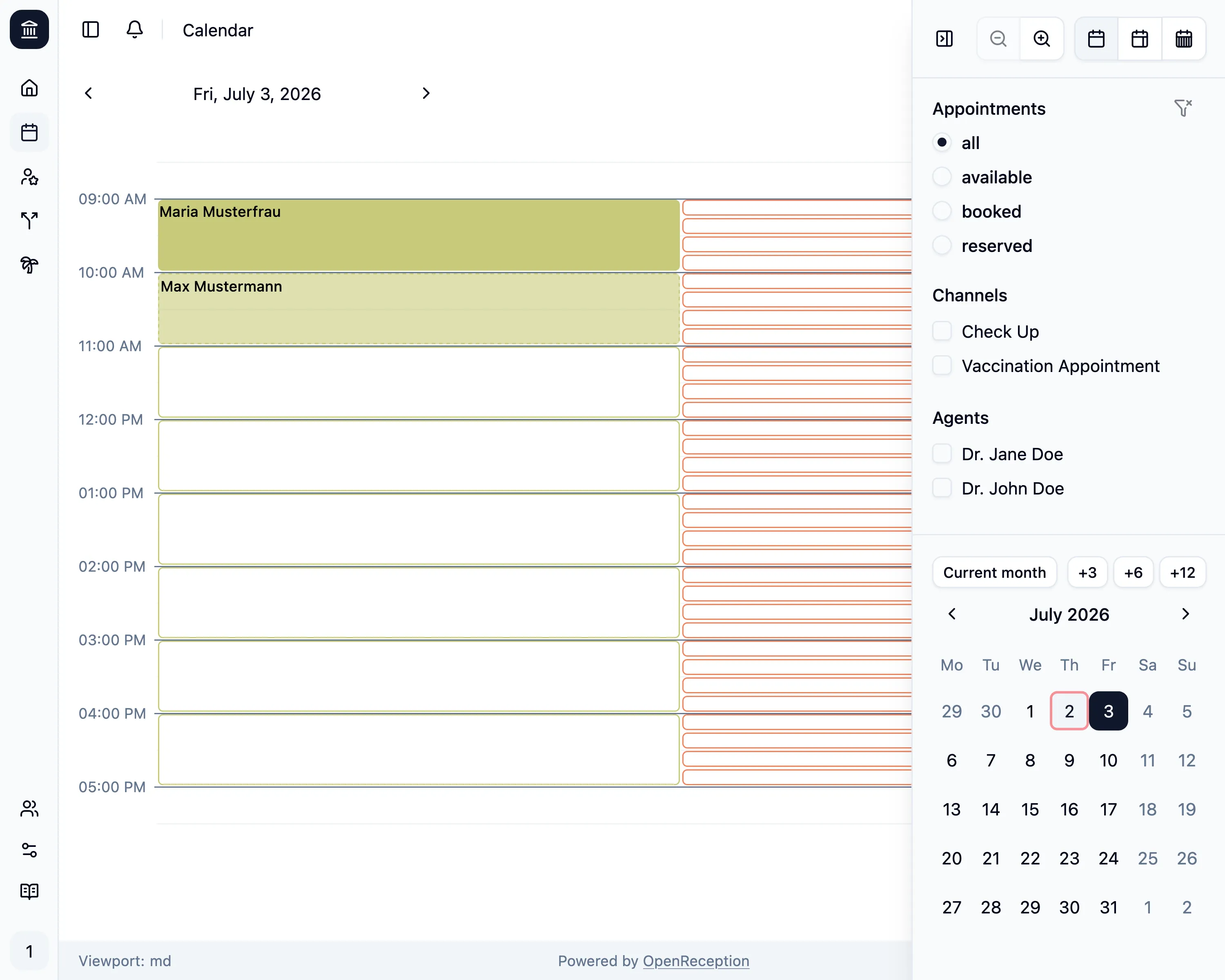
Task: Show the previous month in mini calendar
Action: coord(952,614)
